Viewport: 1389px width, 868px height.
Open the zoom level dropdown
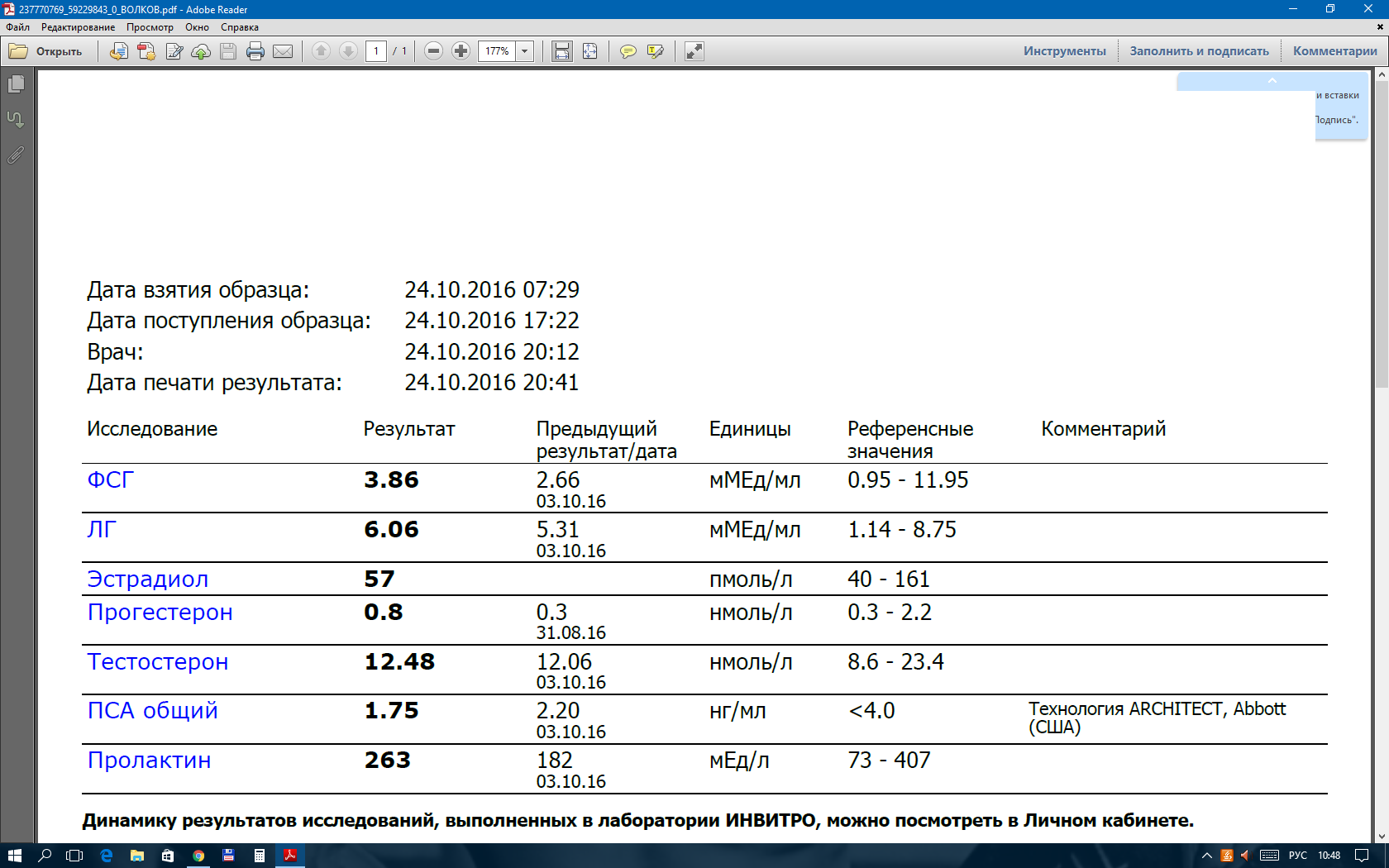(524, 51)
